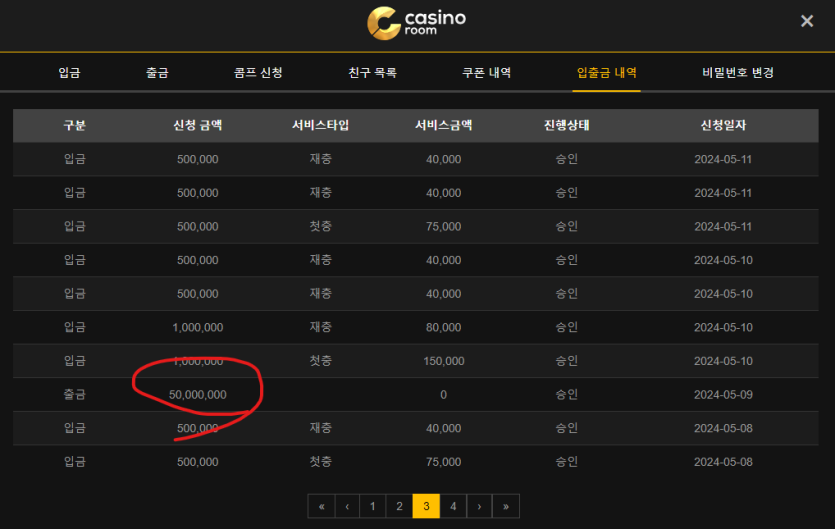Screen dimensions: 835x529
Task: Go to page 2
Action: (x=399, y=506)
